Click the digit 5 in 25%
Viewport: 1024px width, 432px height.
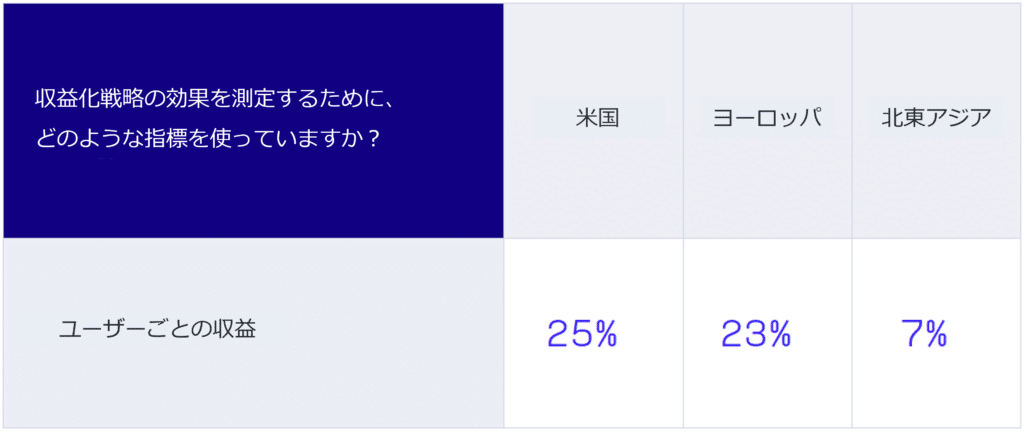tap(581, 334)
